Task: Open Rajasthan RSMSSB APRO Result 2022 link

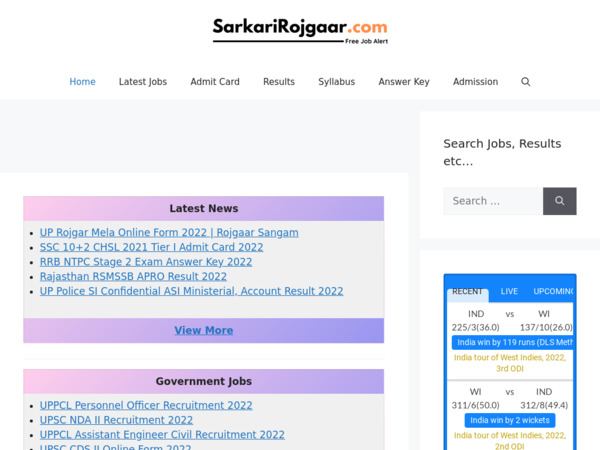Action: click(133, 276)
